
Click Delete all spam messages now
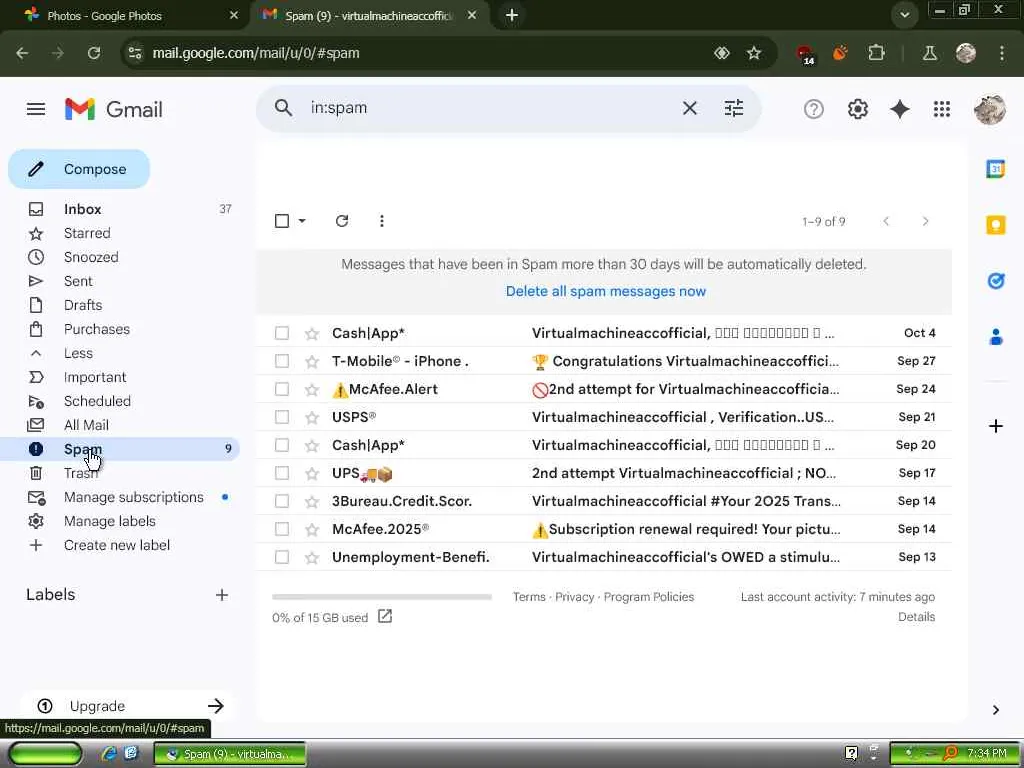pyautogui.click(x=605, y=291)
